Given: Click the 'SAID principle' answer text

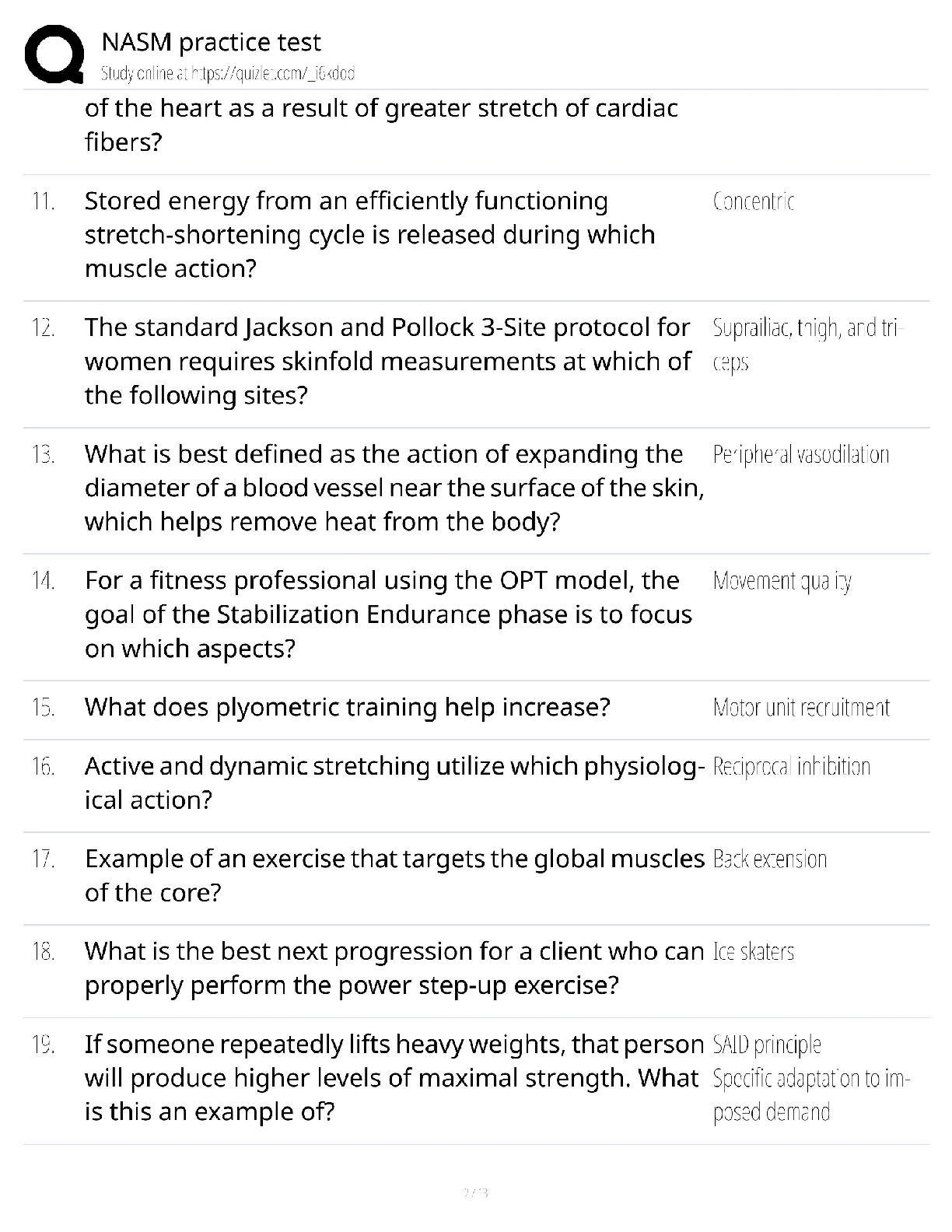Looking at the screenshot, I should pyautogui.click(x=767, y=1045).
